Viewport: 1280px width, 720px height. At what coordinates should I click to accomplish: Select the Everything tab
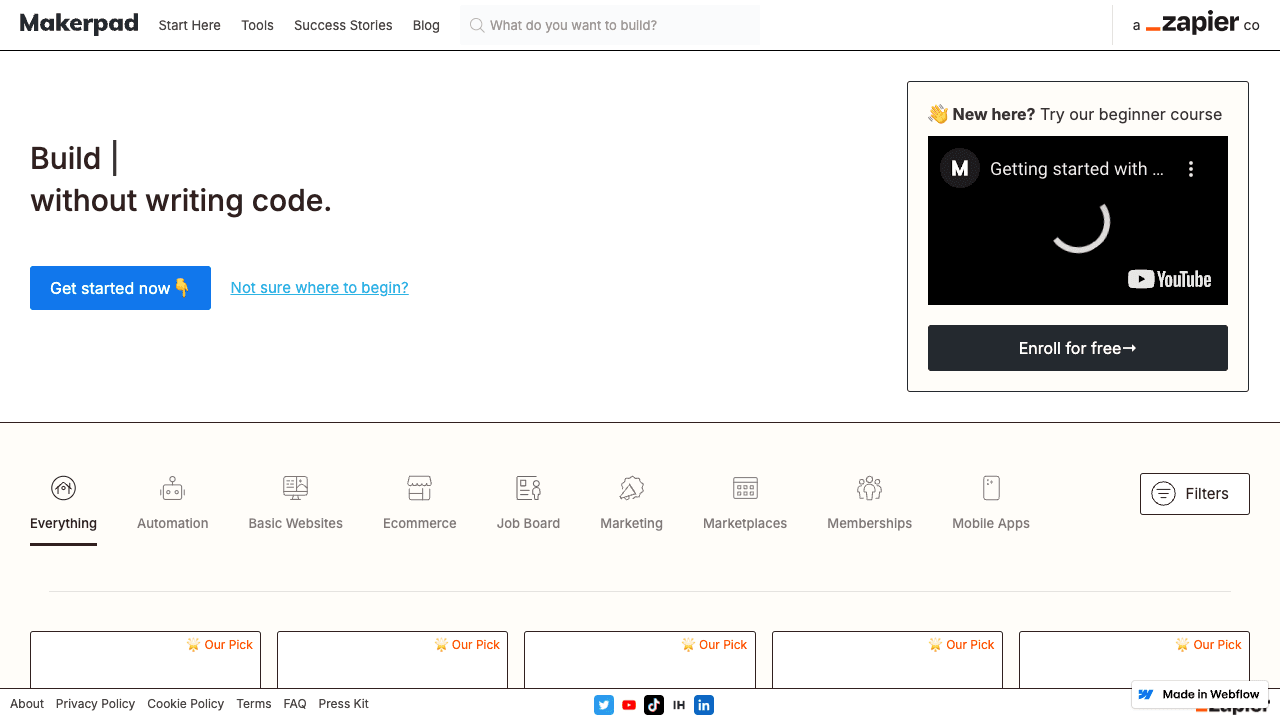pos(64,510)
